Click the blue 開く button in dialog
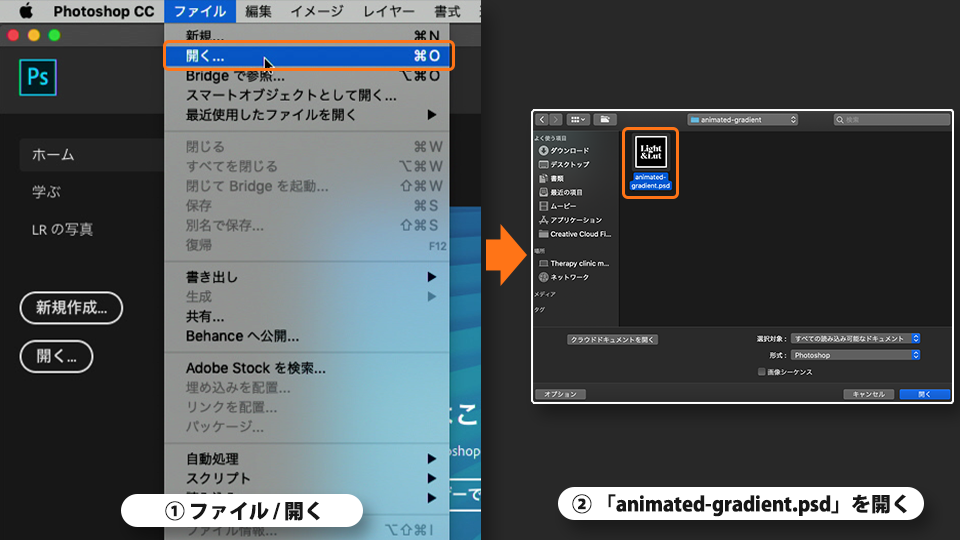Screen dimensions: 960x540 tap(924, 394)
